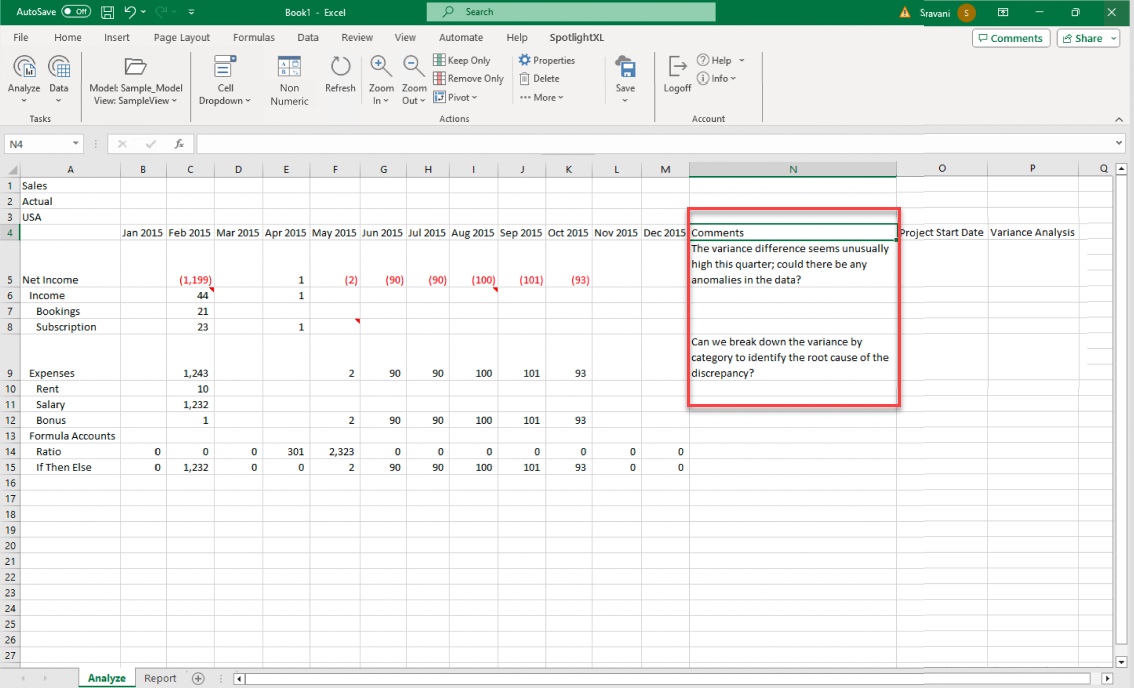Collapse the ribbon using the chevron
Image resolution: width=1134 pixels, height=688 pixels.
1119,119
